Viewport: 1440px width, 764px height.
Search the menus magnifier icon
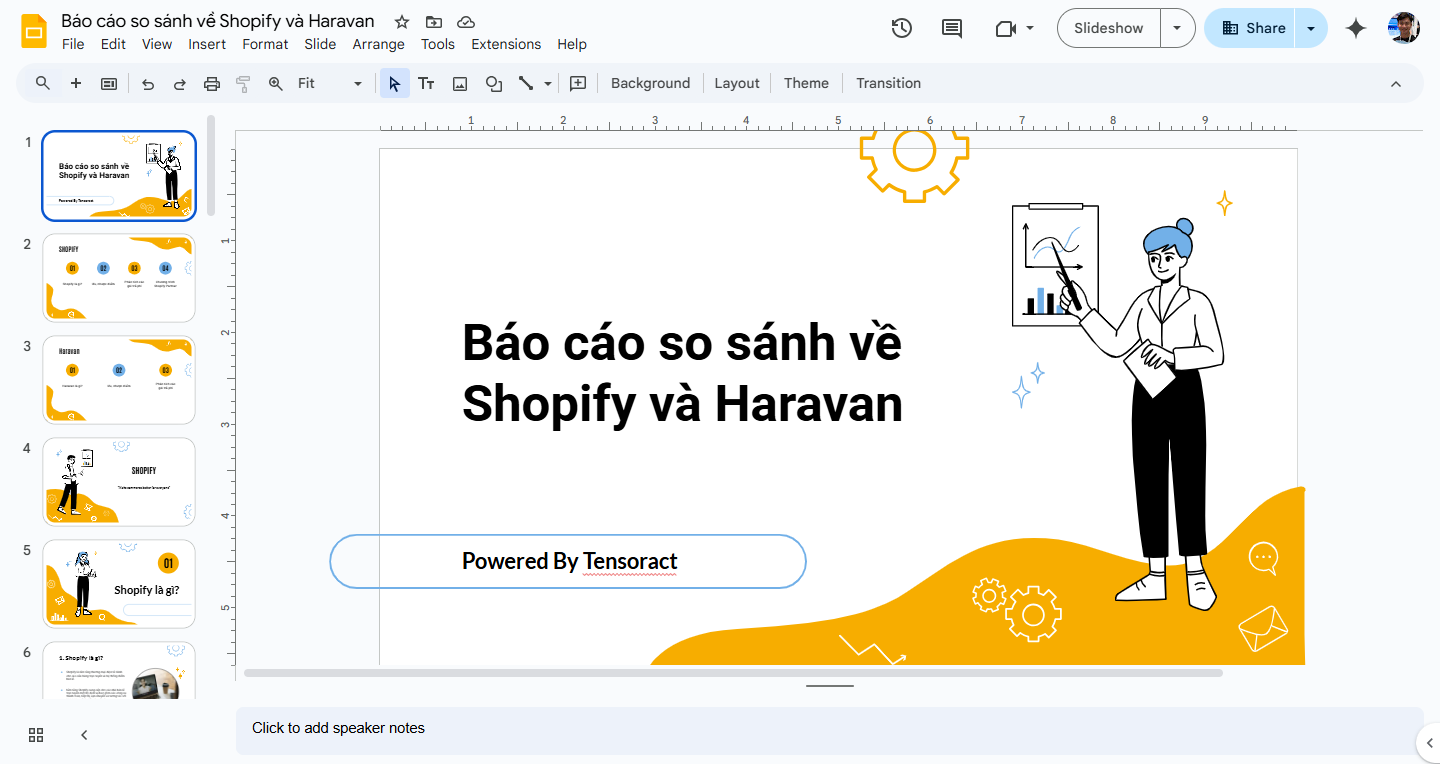[42, 83]
